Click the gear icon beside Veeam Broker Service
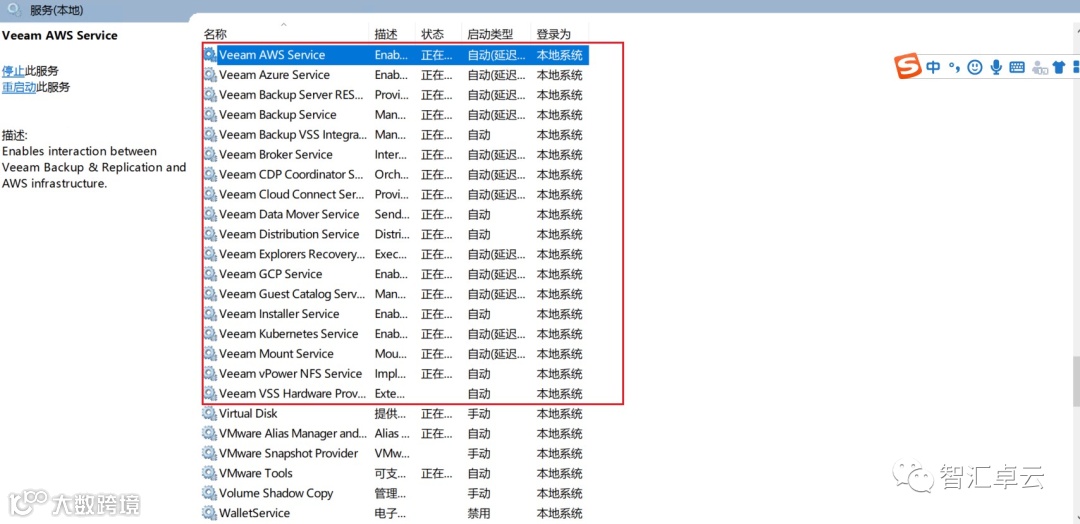1080x524 pixels. pos(209,154)
